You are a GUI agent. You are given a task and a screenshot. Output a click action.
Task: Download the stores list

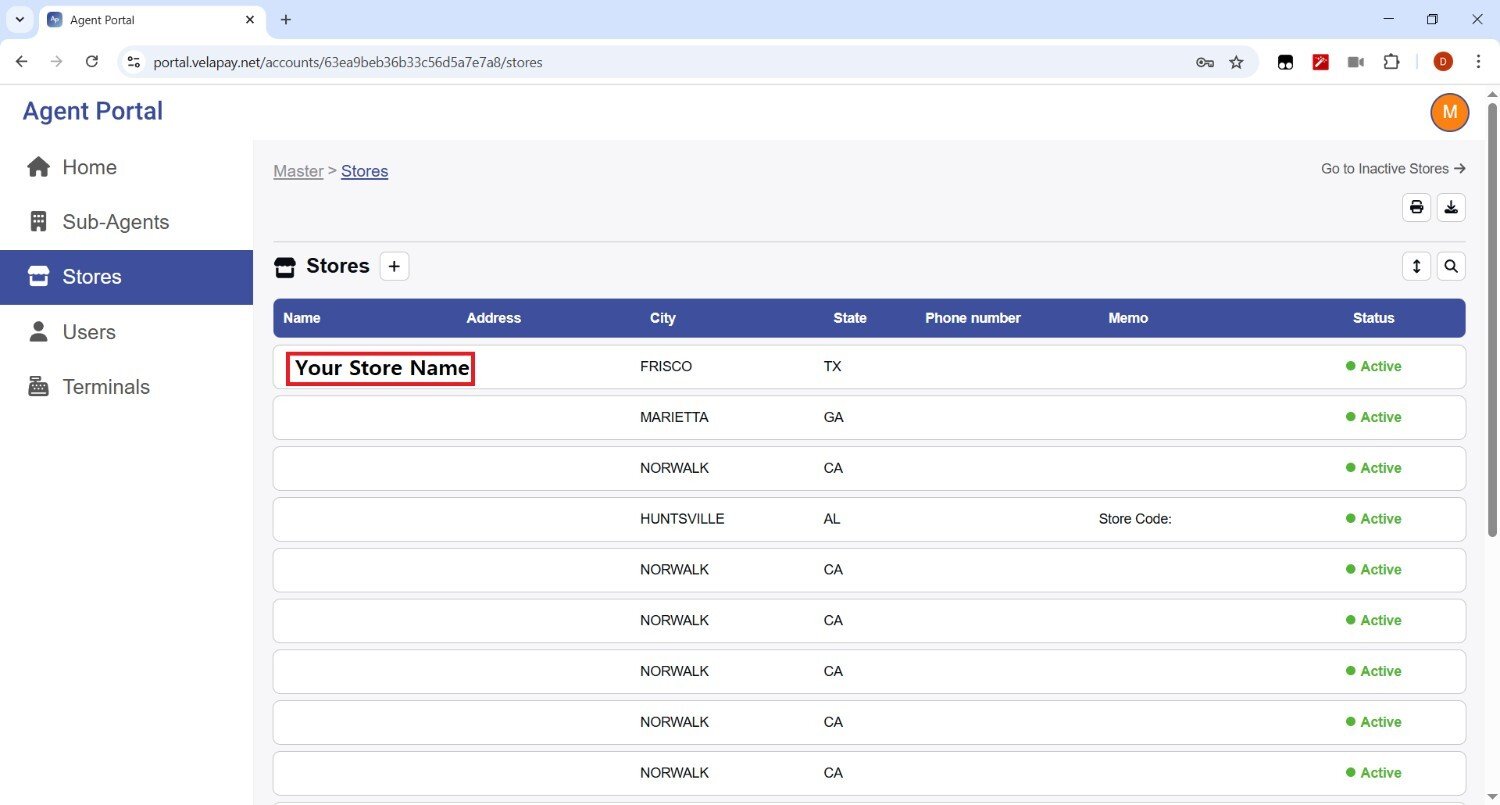(x=1451, y=207)
